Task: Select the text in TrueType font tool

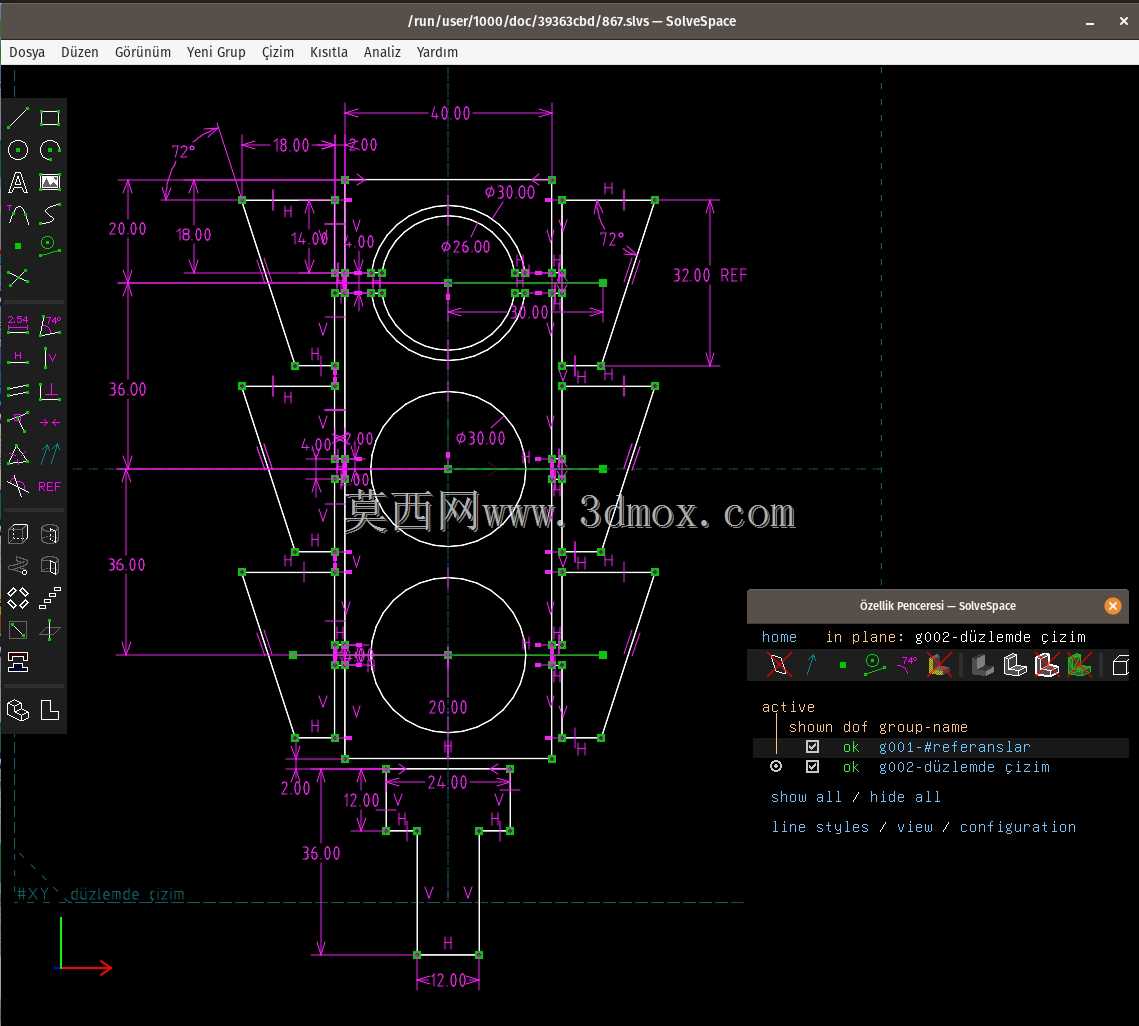Action: [x=18, y=182]
